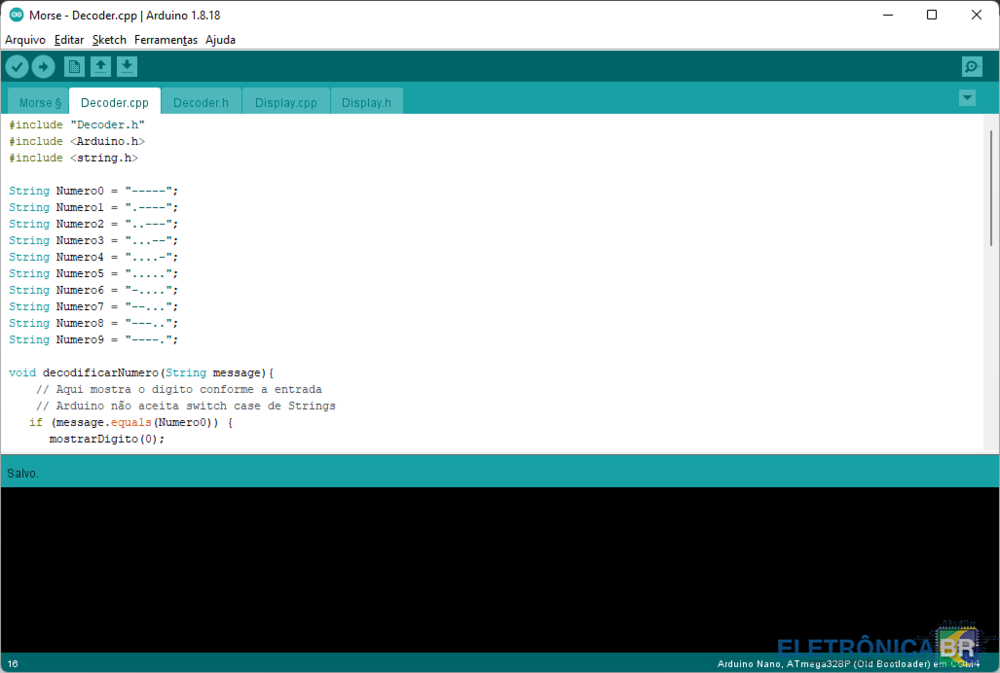
Task: Switch to the Morse tab
Action: pyautogui.click(x=39, y=102)
